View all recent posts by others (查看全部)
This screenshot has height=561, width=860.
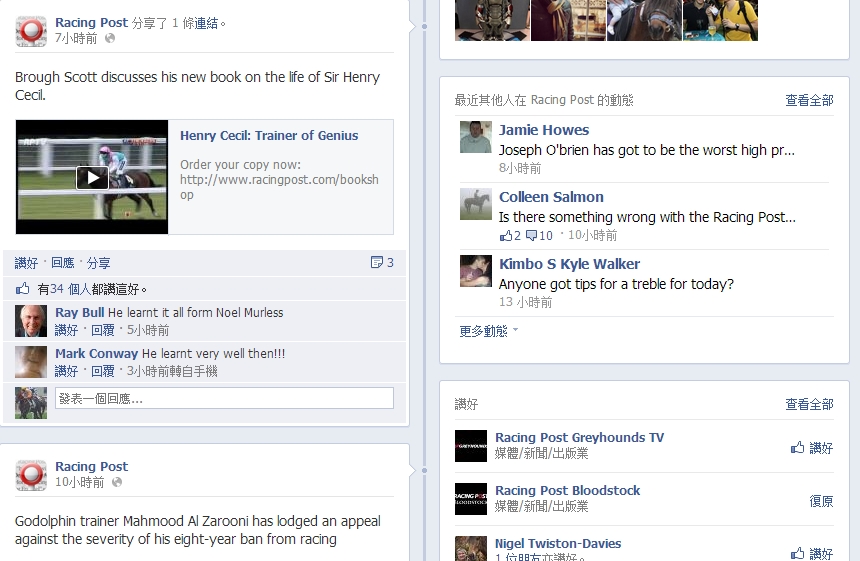click(x=809, y=100)
